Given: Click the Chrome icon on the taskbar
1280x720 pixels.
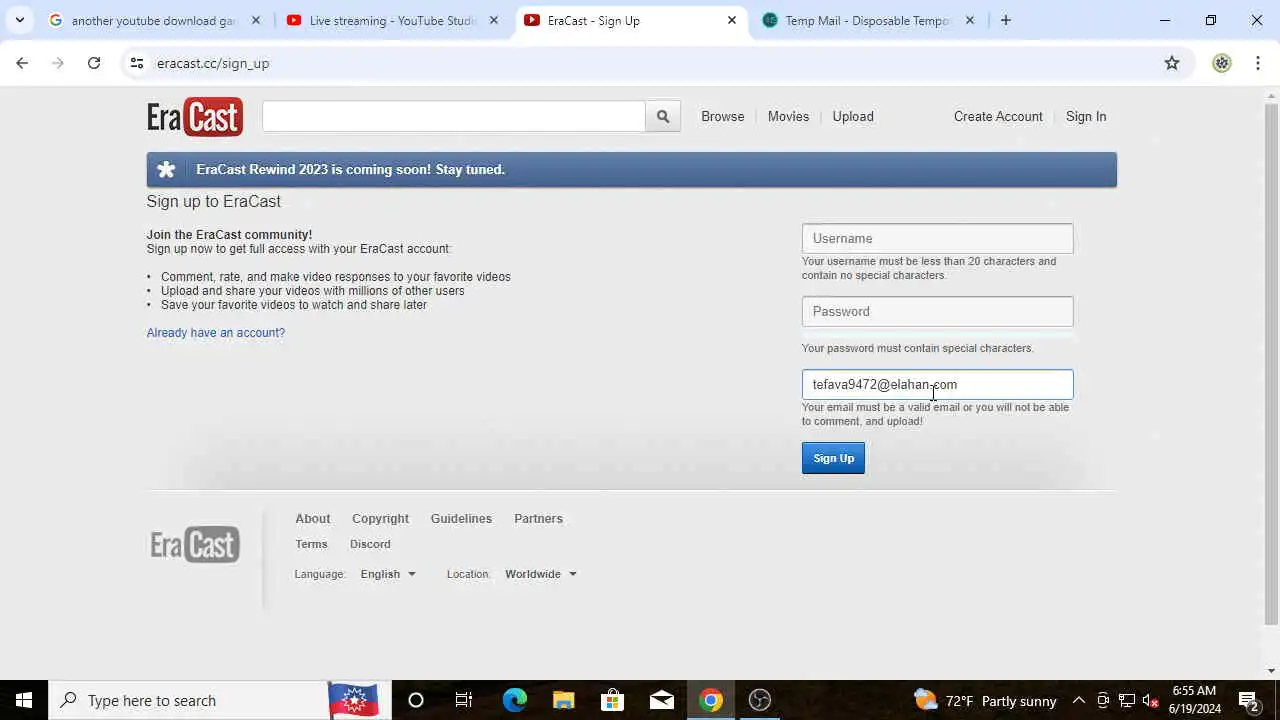Looking at the screenshot, I should point(711,700).
